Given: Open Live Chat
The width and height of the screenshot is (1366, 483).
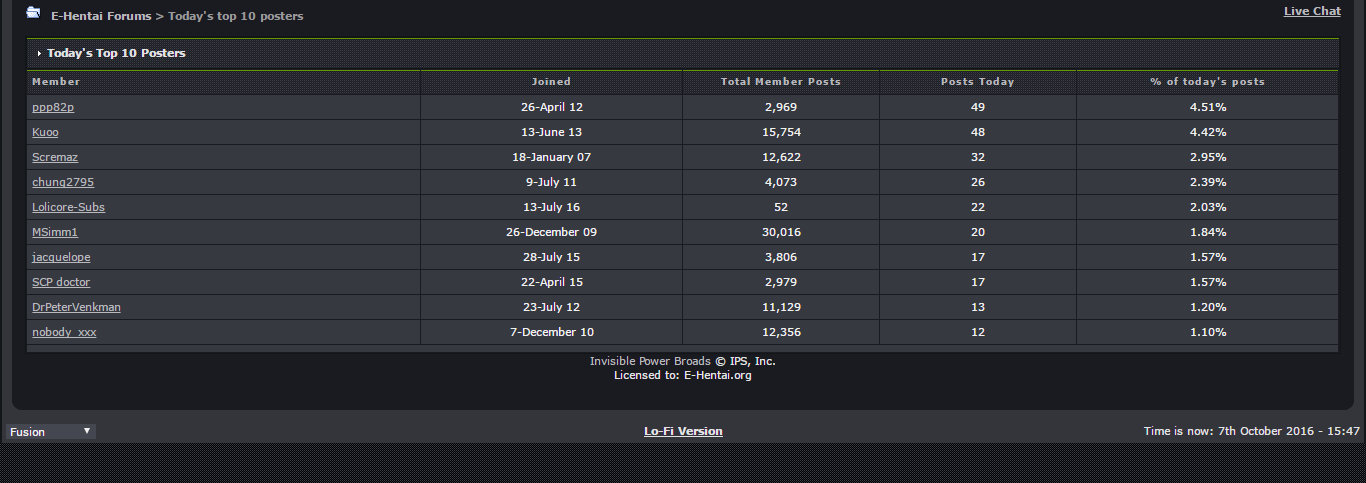Looking at the screenshot, I should [x=1312, y=11].
